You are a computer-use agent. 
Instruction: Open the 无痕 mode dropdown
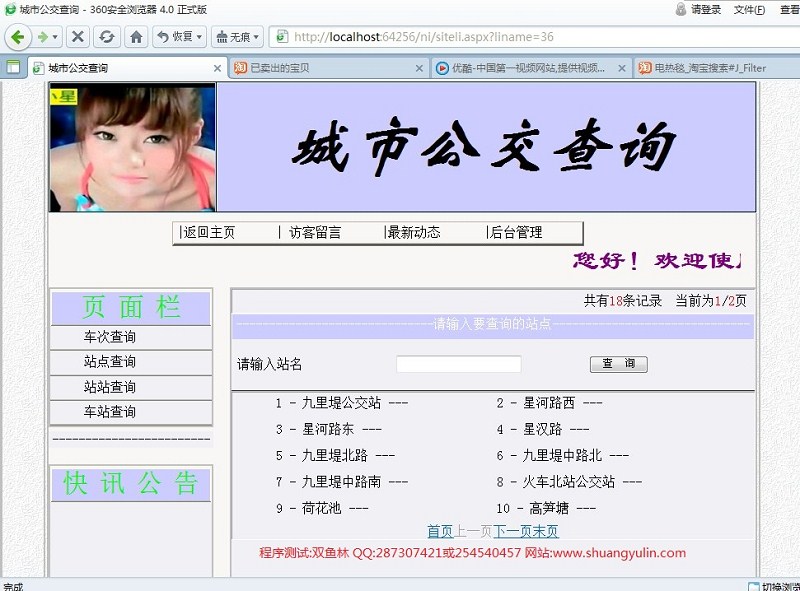238,37
